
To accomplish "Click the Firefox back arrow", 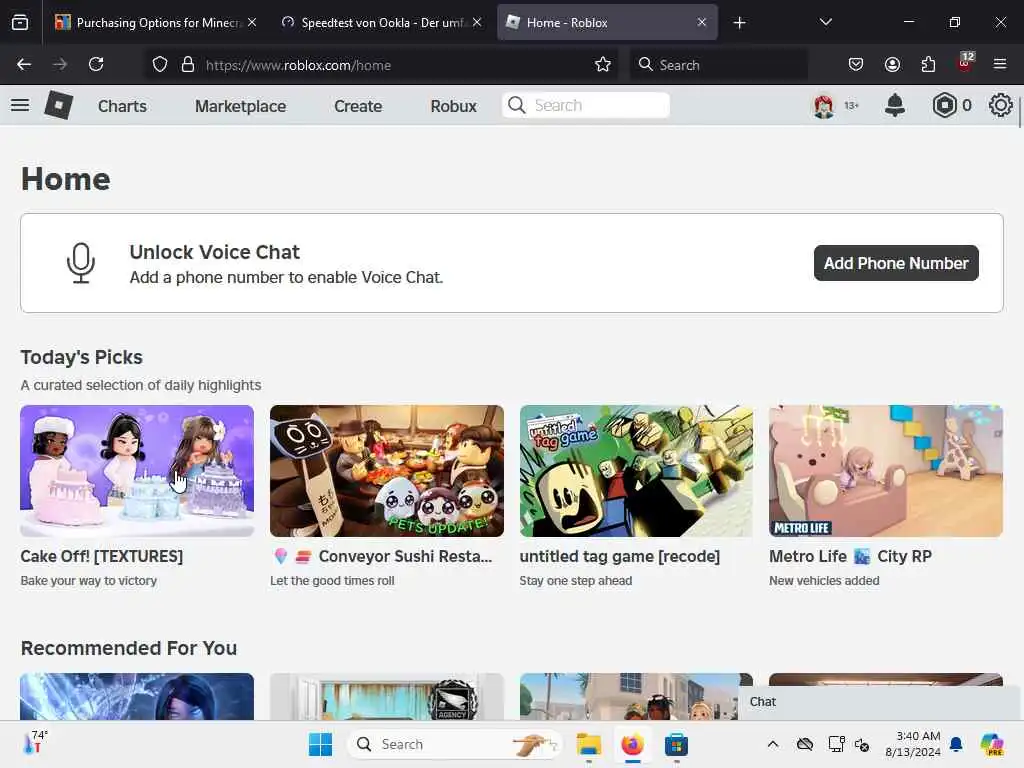I will coord(24,64).
